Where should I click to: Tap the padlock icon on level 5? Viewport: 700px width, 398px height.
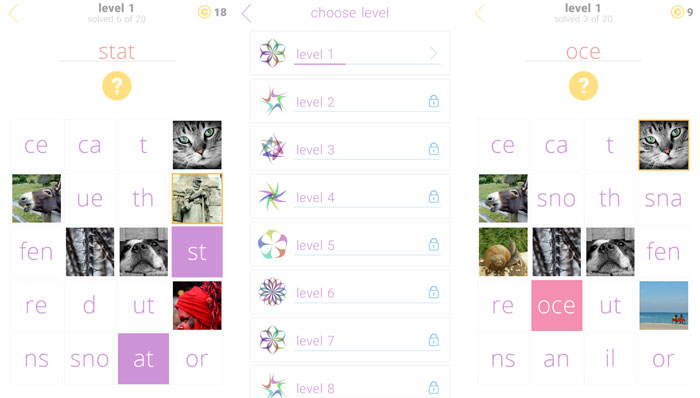click(x=433, y=244)
